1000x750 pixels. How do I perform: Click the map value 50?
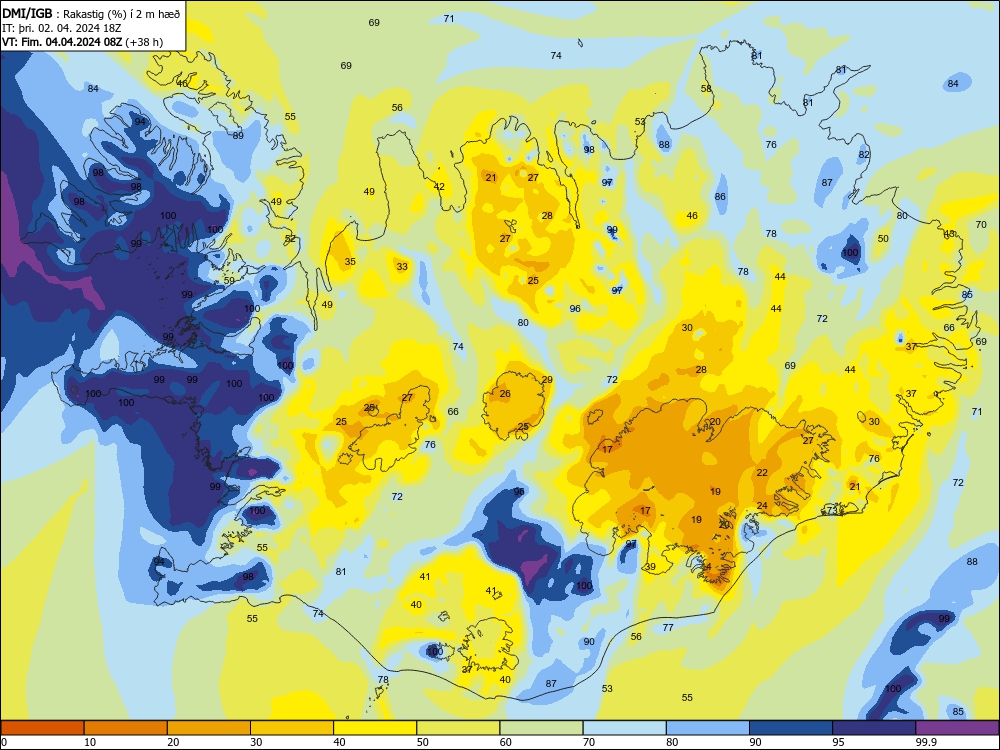[883, 239]
